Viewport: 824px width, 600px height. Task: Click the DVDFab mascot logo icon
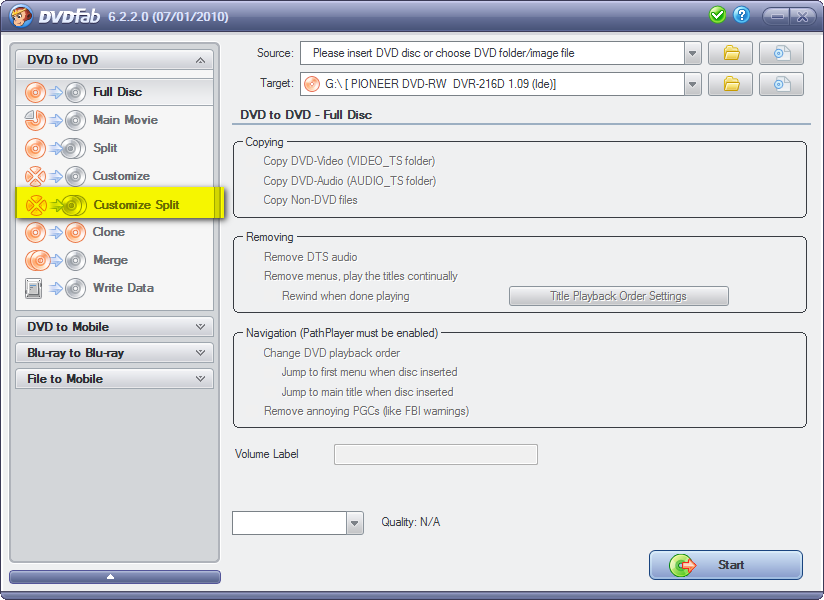point(21,16)
